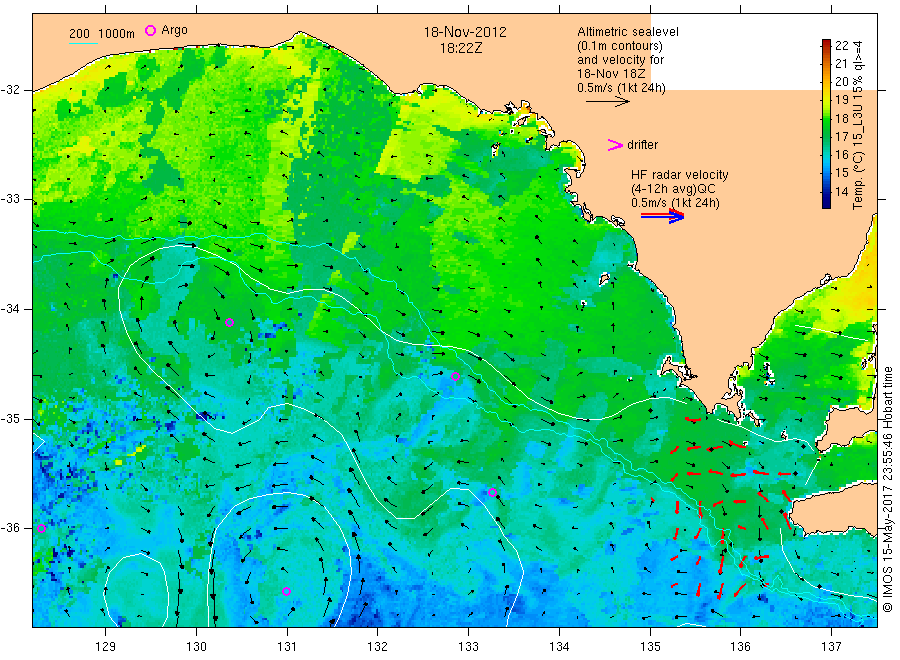Click longitude axis label 134
The height and width of the screenshot is (660, 900).
point(559,646)
